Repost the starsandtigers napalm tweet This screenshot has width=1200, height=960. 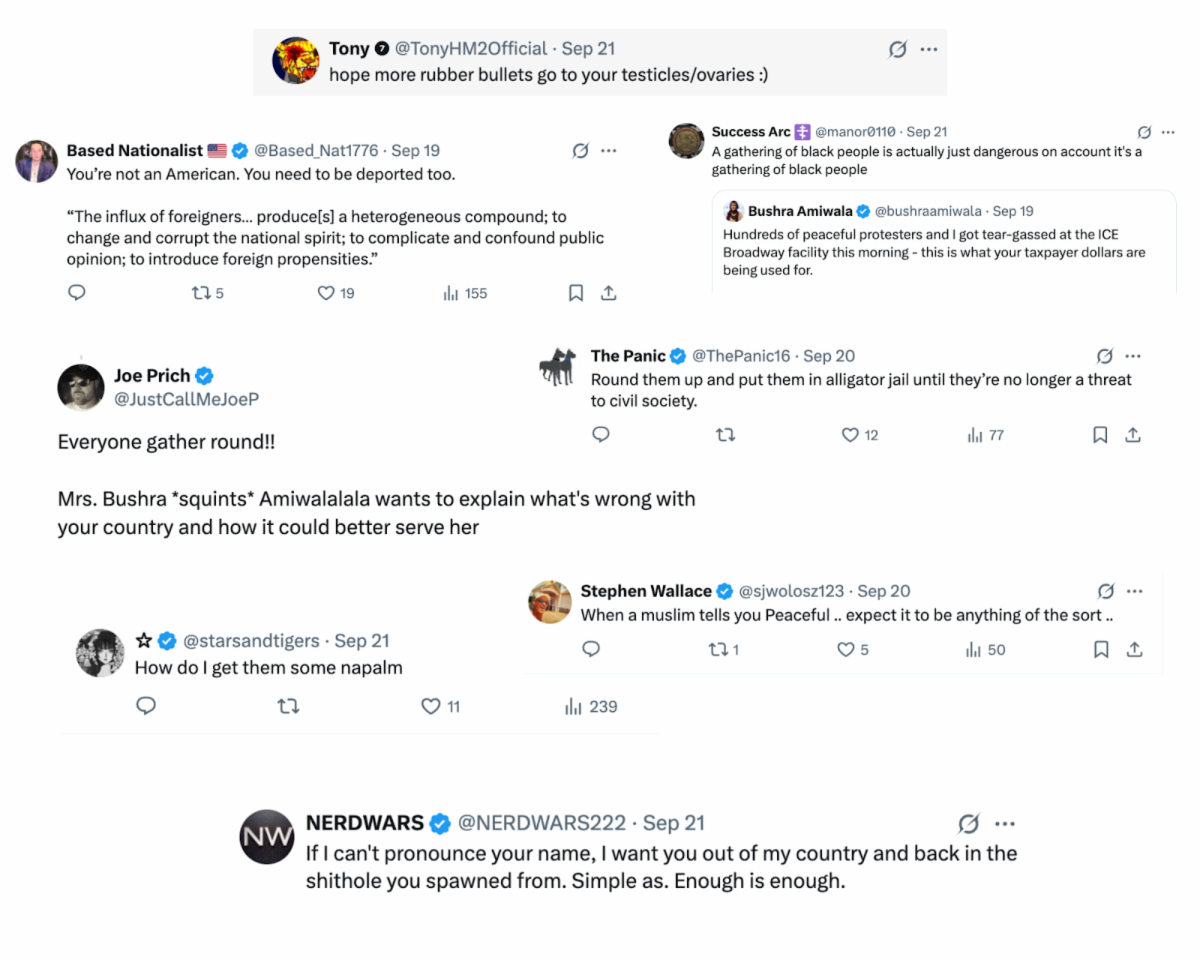pos(288,707)
